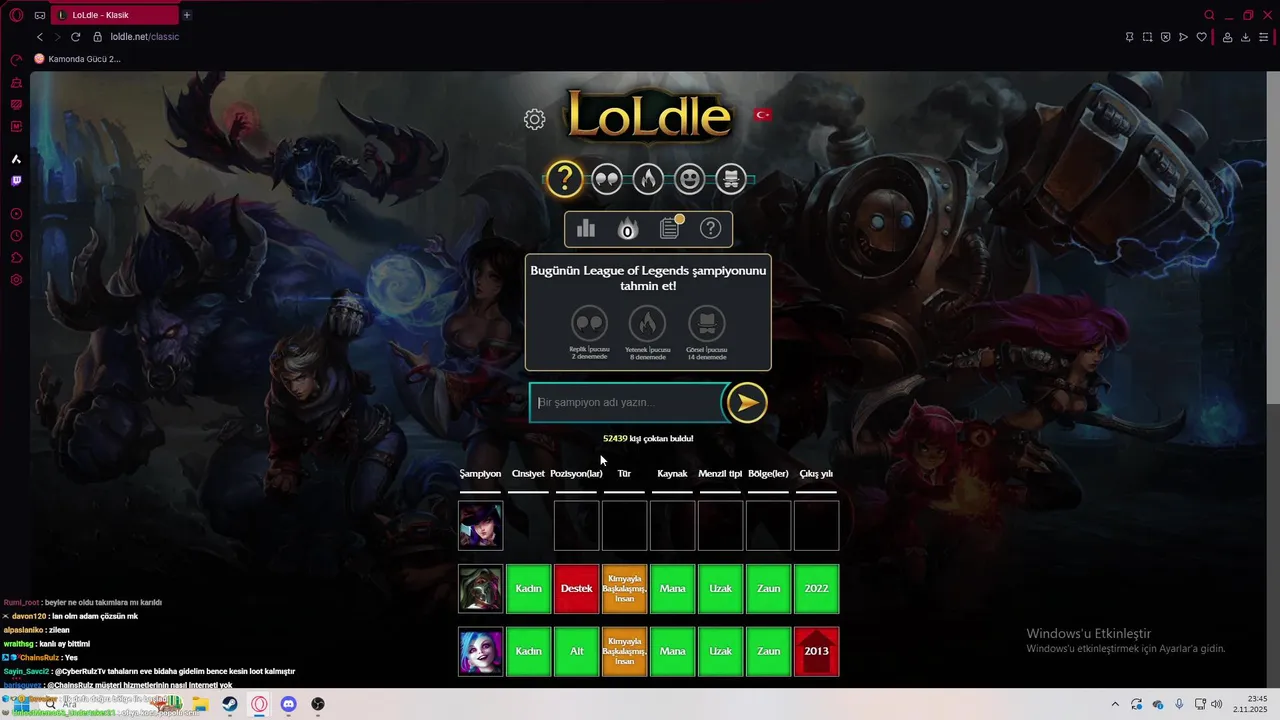Open Steam from the taskbar
This screenshot has height=720, width=1280.
[x=230, y=704]
